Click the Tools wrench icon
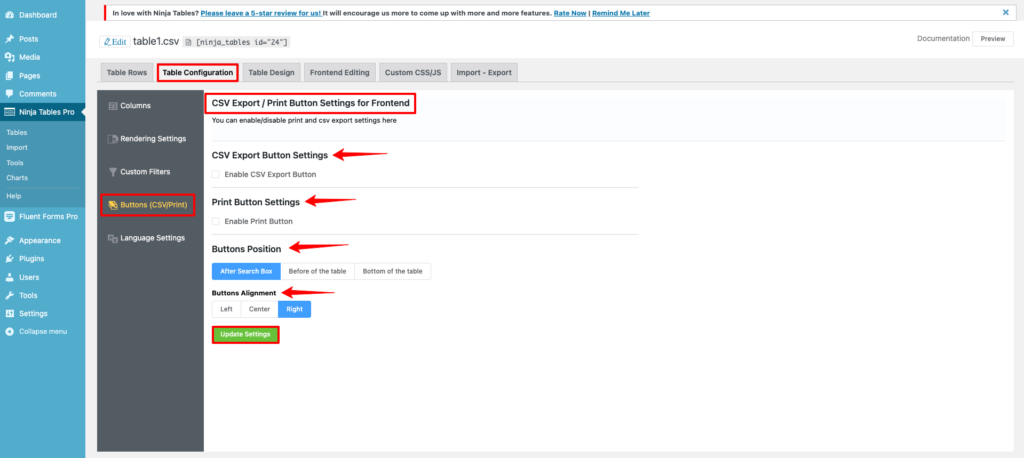The height and width of the screenshot is (458, 1024). pyautogui.click(x=10, y=295)
